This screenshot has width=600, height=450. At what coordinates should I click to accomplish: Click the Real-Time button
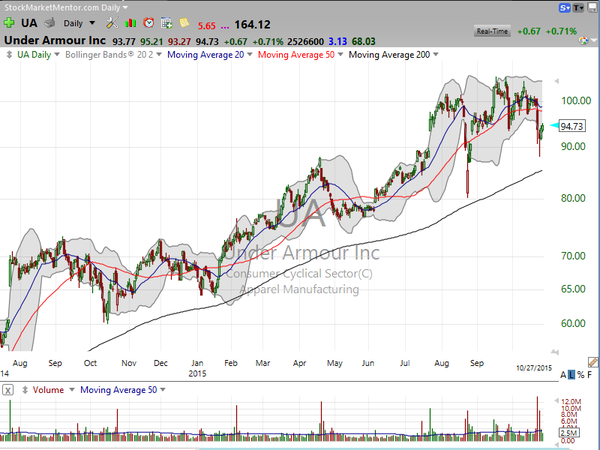click(x=492, y=31)
